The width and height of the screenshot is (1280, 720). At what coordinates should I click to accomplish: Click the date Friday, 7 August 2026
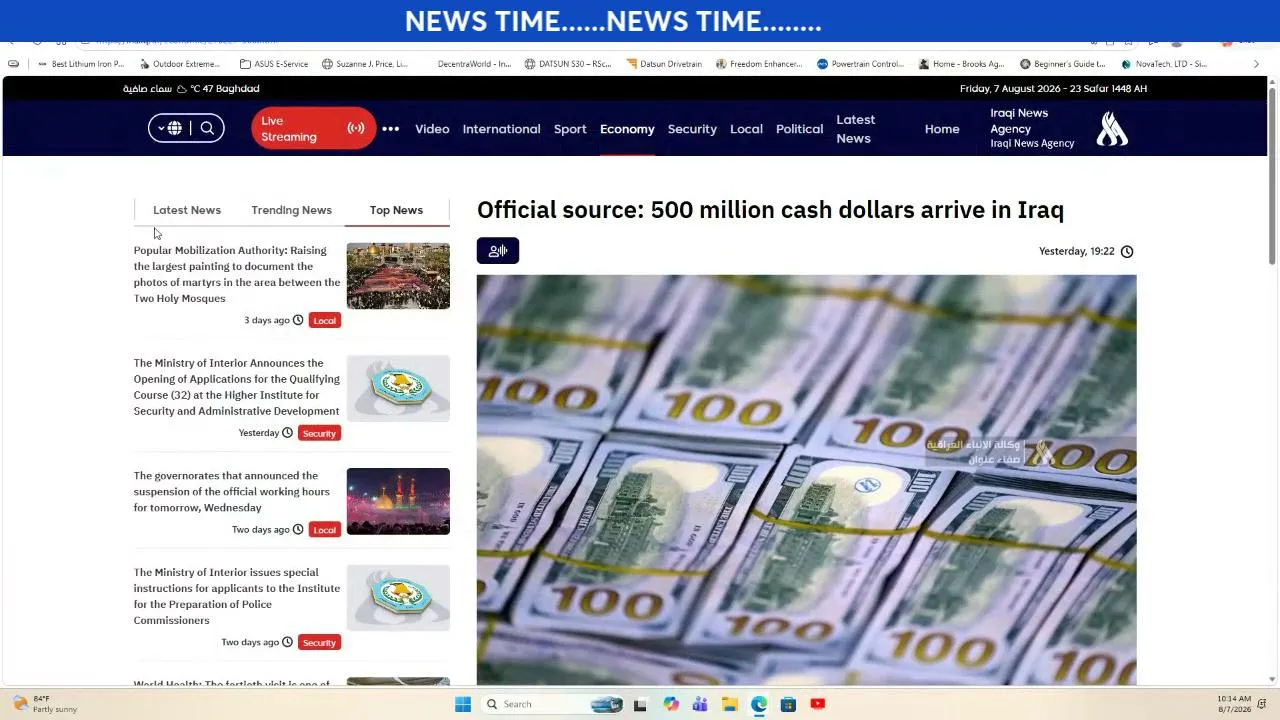click(1053, 89)
